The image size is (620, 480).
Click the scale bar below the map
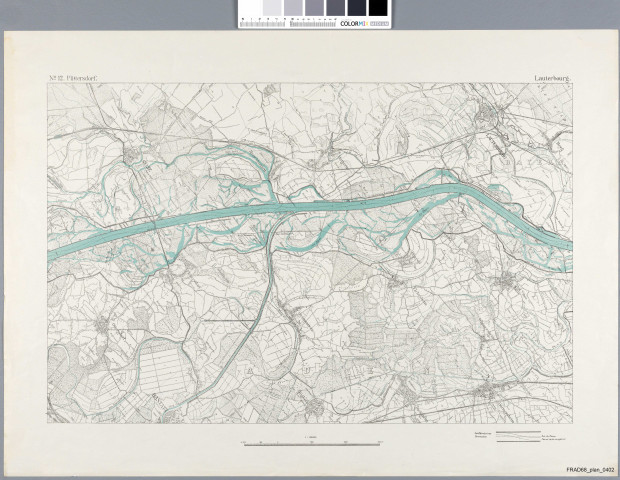point(313,440)
